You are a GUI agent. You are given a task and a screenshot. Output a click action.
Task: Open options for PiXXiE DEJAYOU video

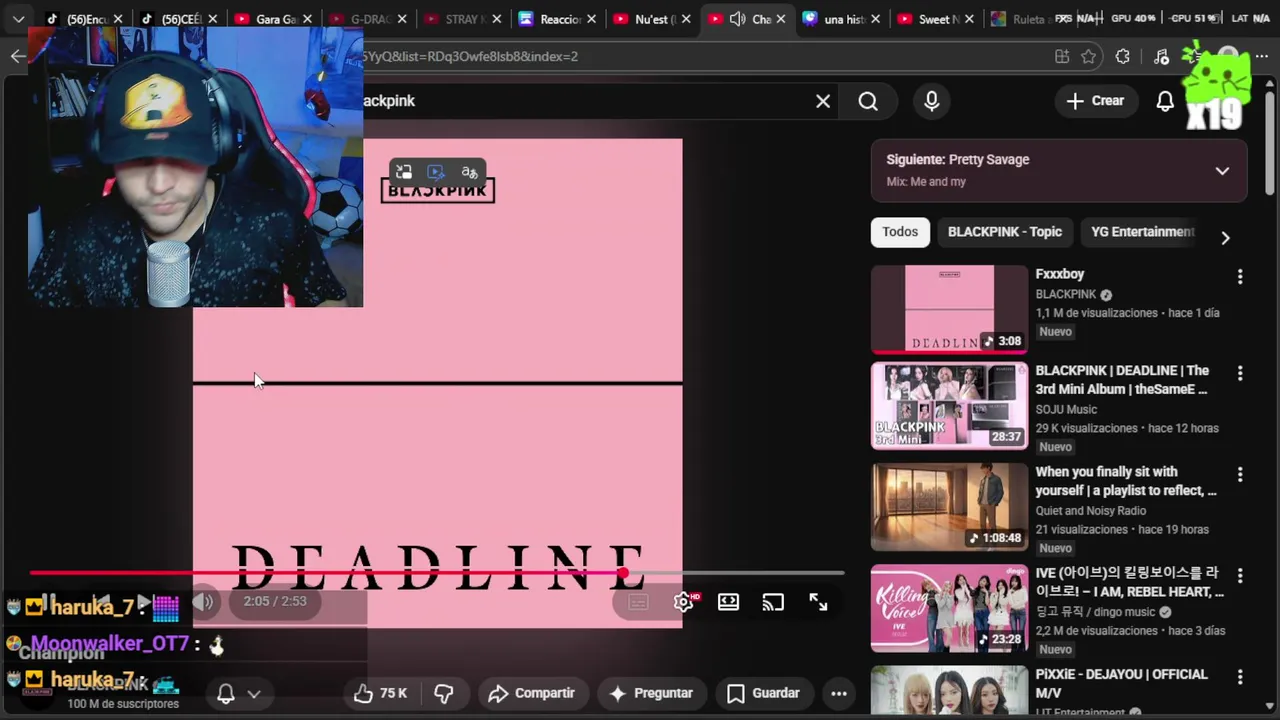(1240, 678)
